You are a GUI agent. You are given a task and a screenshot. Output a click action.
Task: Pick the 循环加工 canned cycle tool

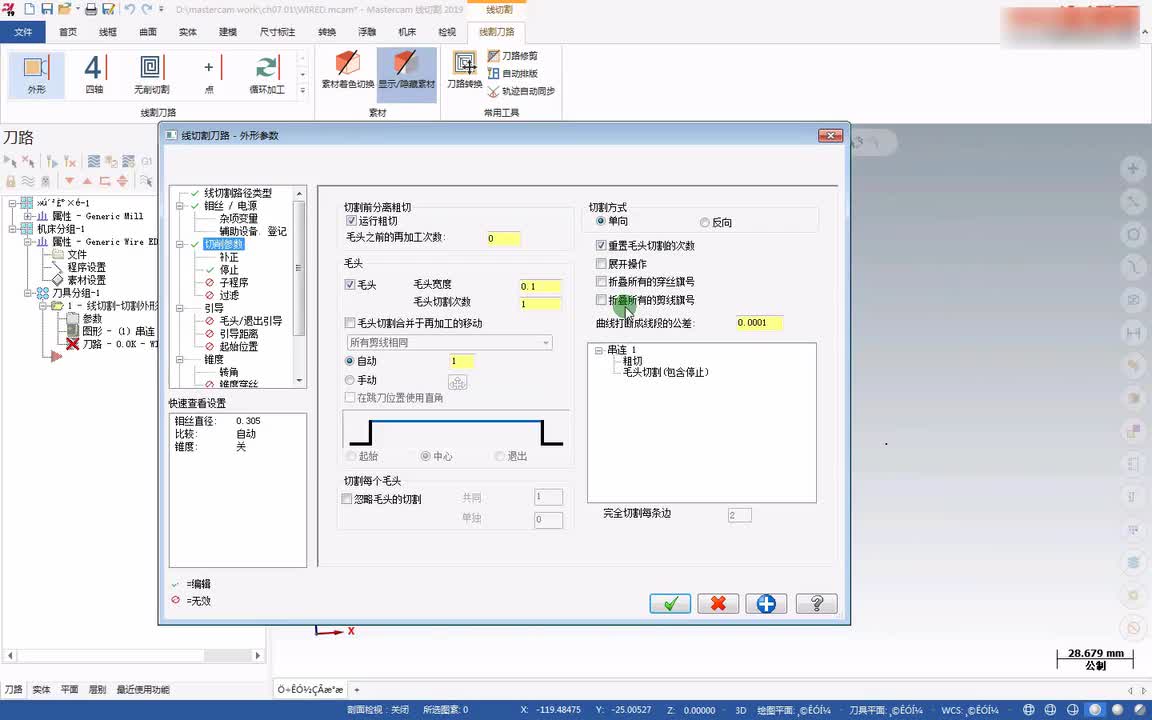pyautogui.click(x=267, y=75)
